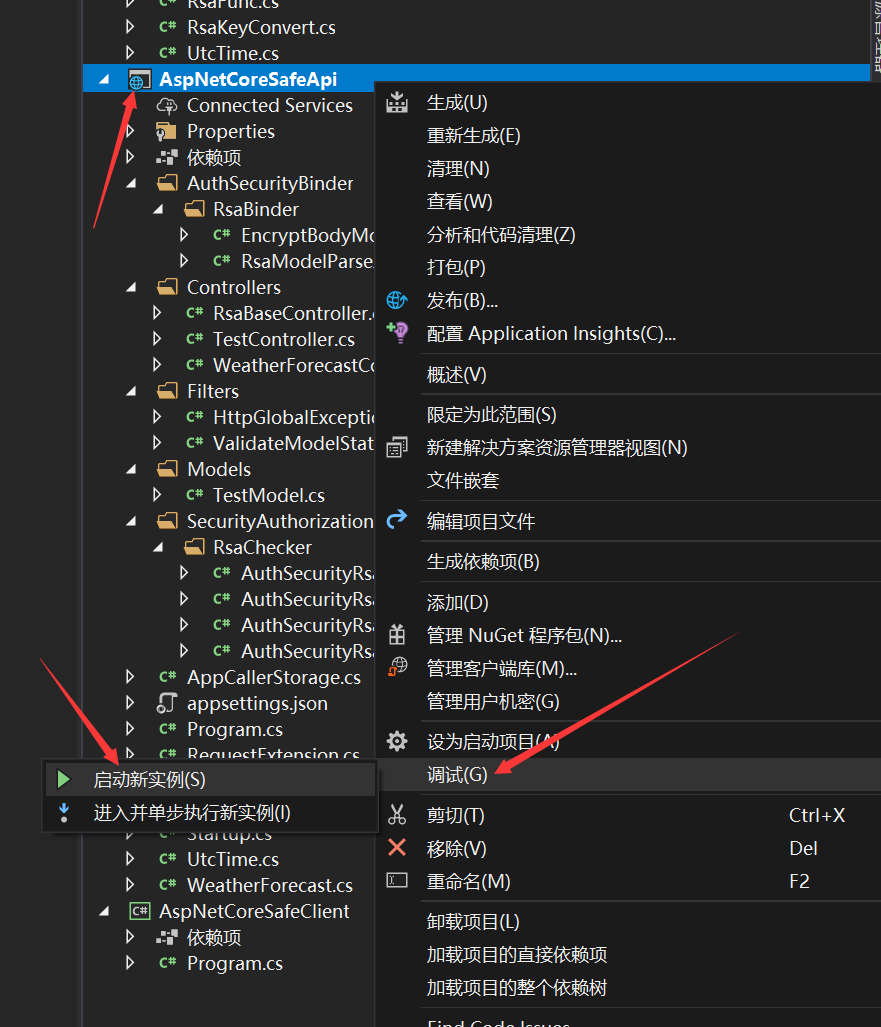Collapse the Filters folder arrow
This screenshot has width=881, height=1027.
pyautogui.click(x=131, y=392)
